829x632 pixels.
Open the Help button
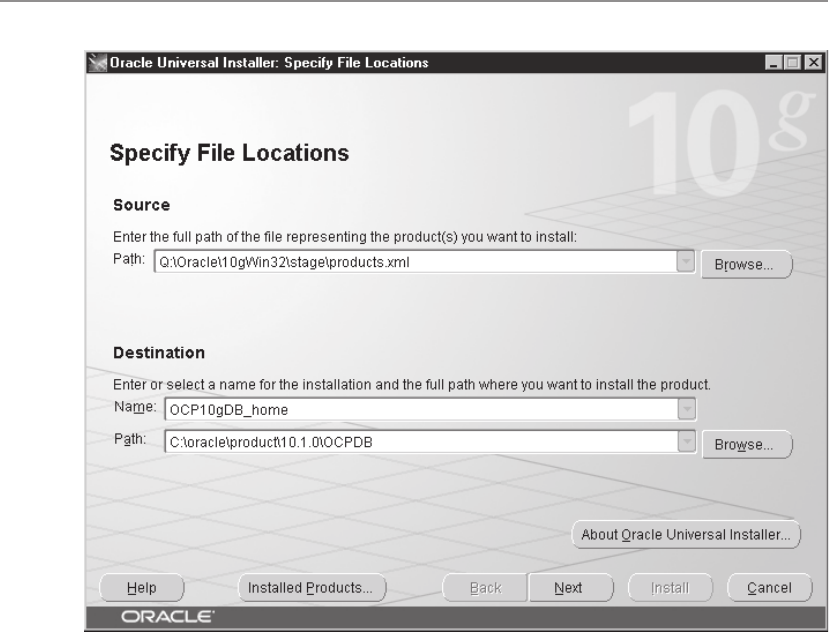click(142, 588)
